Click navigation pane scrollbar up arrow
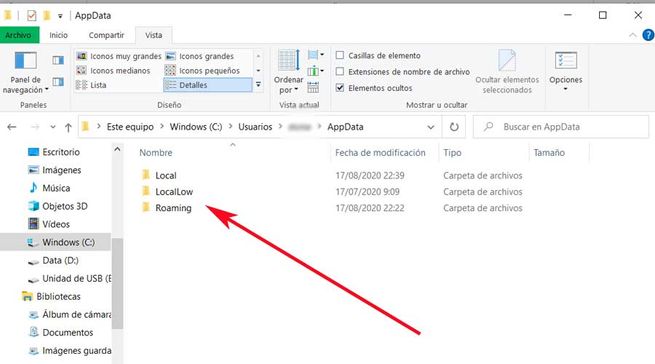The height and width of the screenshot is (364, 655). click(117, 149)
